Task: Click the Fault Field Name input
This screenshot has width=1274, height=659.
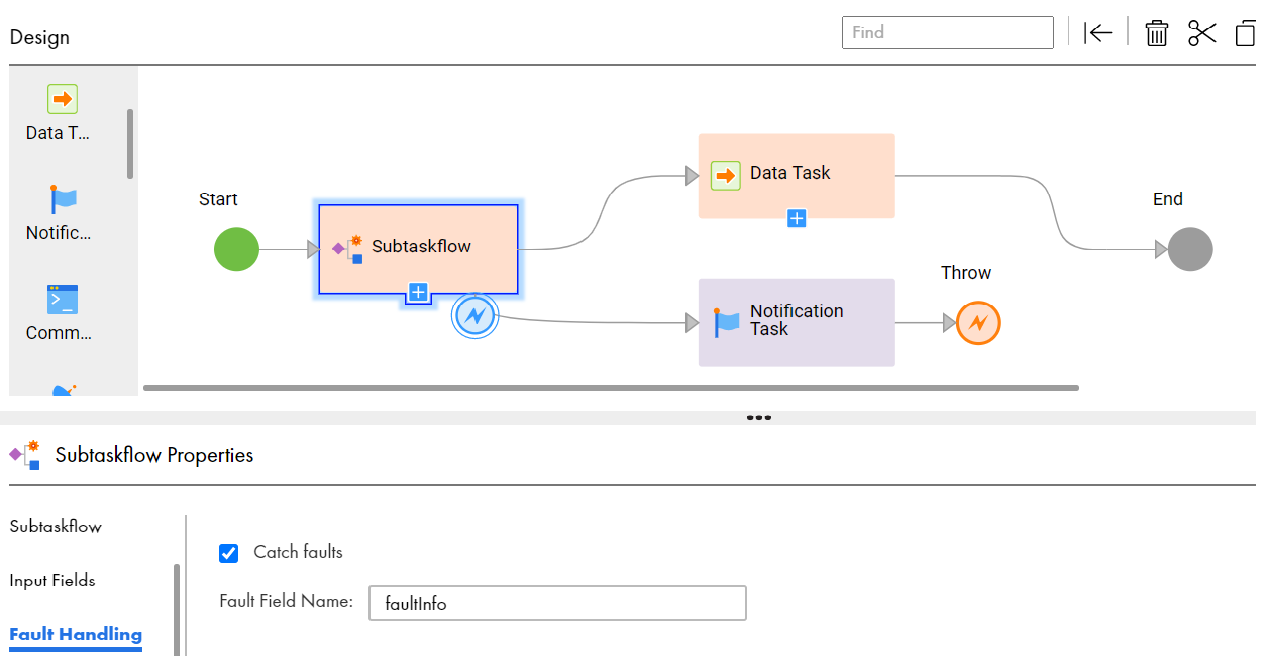Action: 557,603
